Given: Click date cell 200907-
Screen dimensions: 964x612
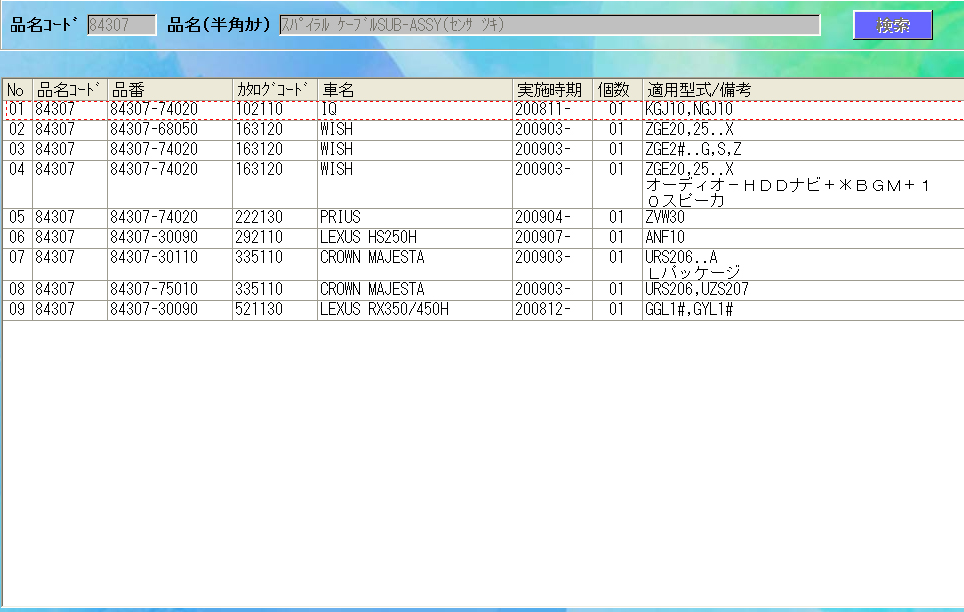Looking at the screenshot, I should click(x=552, y=238).
